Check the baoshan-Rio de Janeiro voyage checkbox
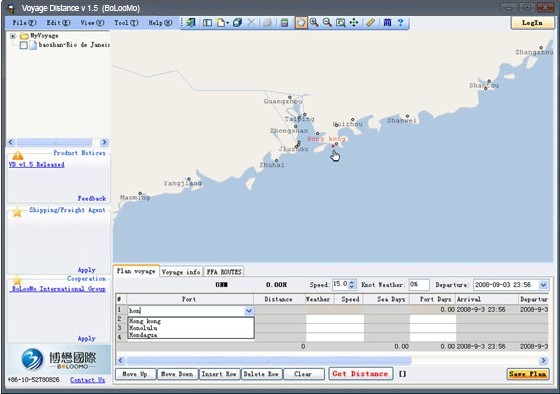 click(x=24, y=45)
